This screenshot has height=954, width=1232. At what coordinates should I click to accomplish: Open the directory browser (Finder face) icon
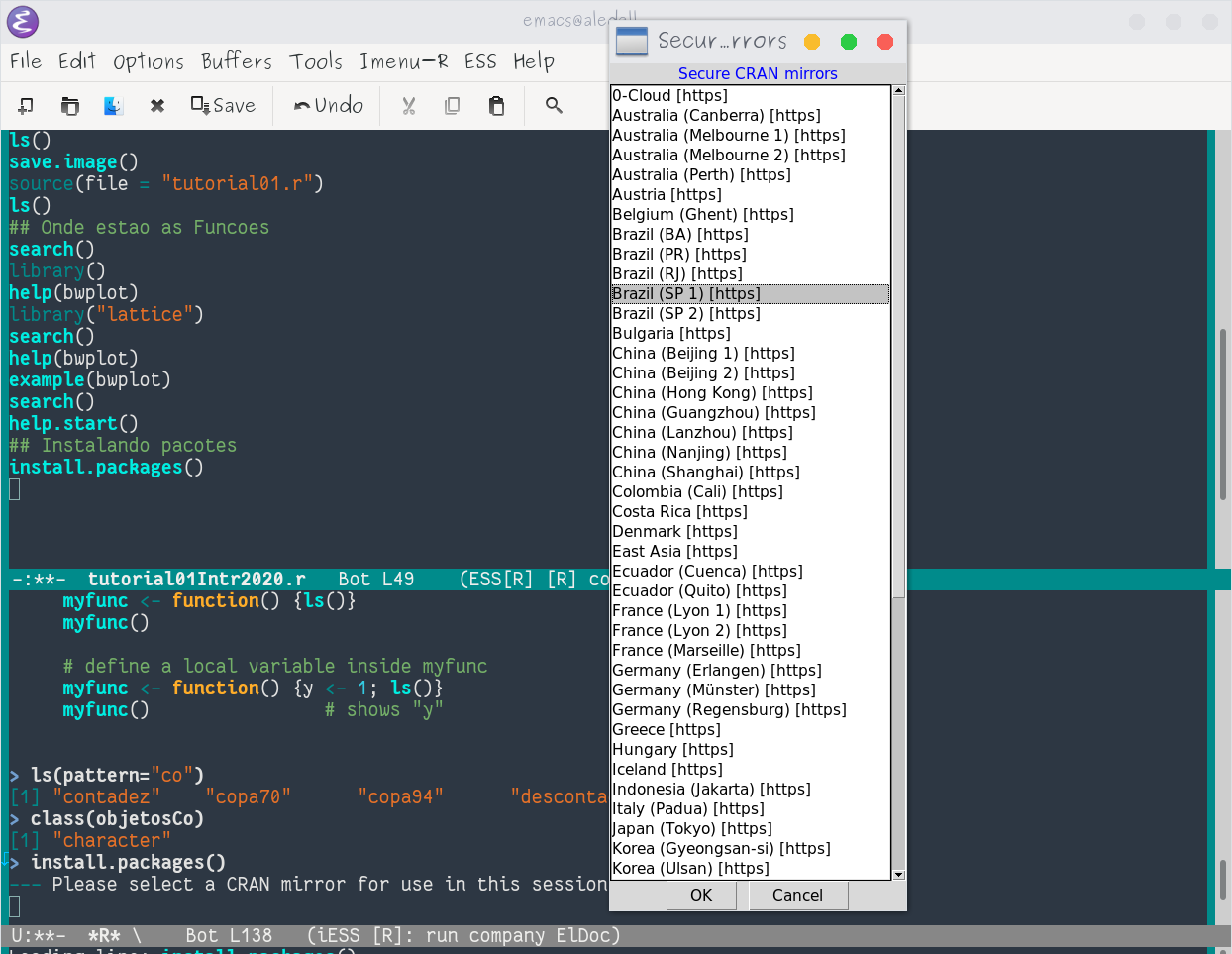tap(113, 105)
